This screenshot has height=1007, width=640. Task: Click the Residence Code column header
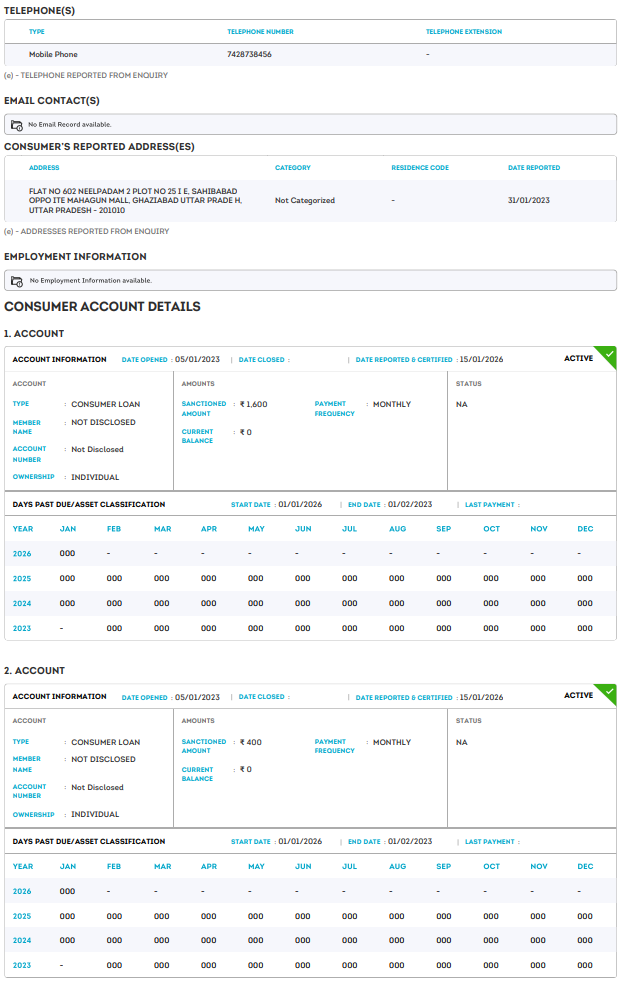click(x=419, y=168)
